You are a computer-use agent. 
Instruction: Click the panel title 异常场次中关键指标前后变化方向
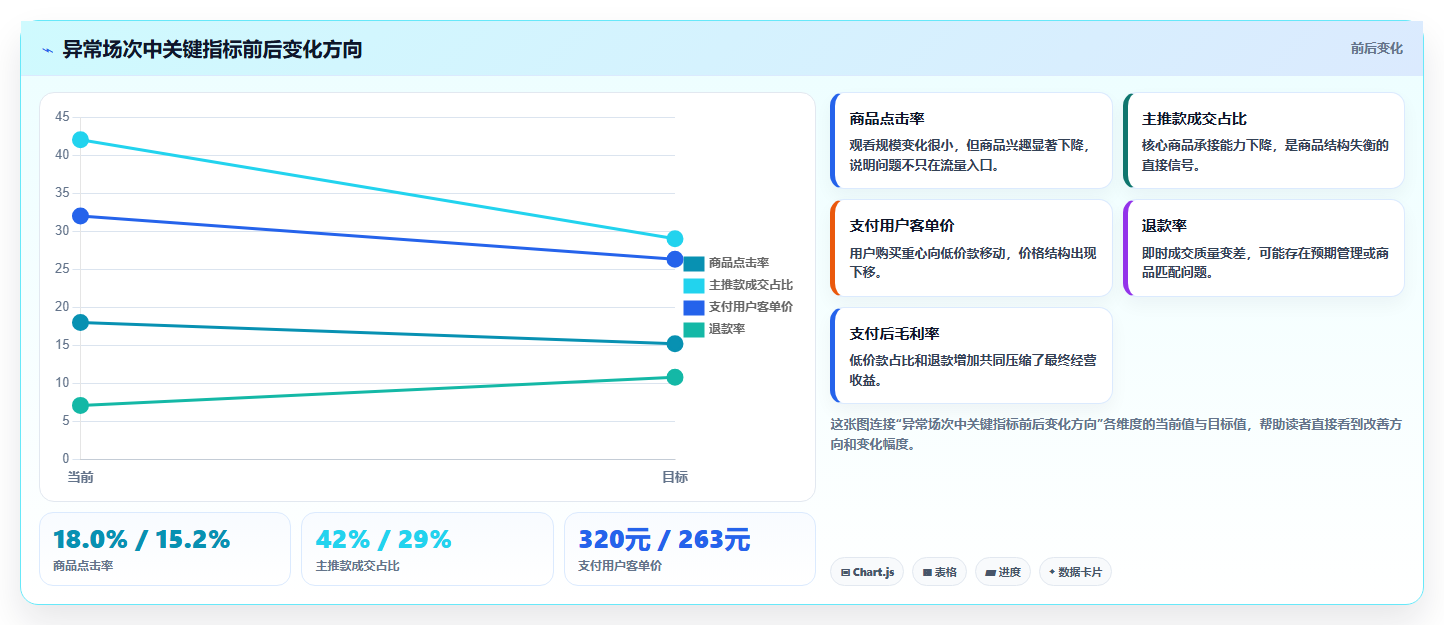pyautogui.click(x=212, y=49)
